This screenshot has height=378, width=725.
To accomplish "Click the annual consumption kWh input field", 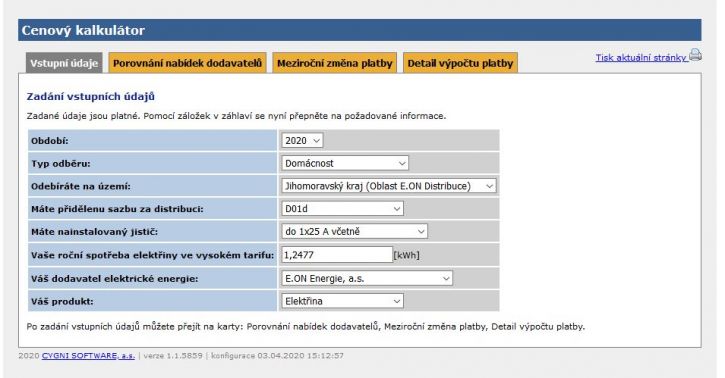I will coord(337,255).
